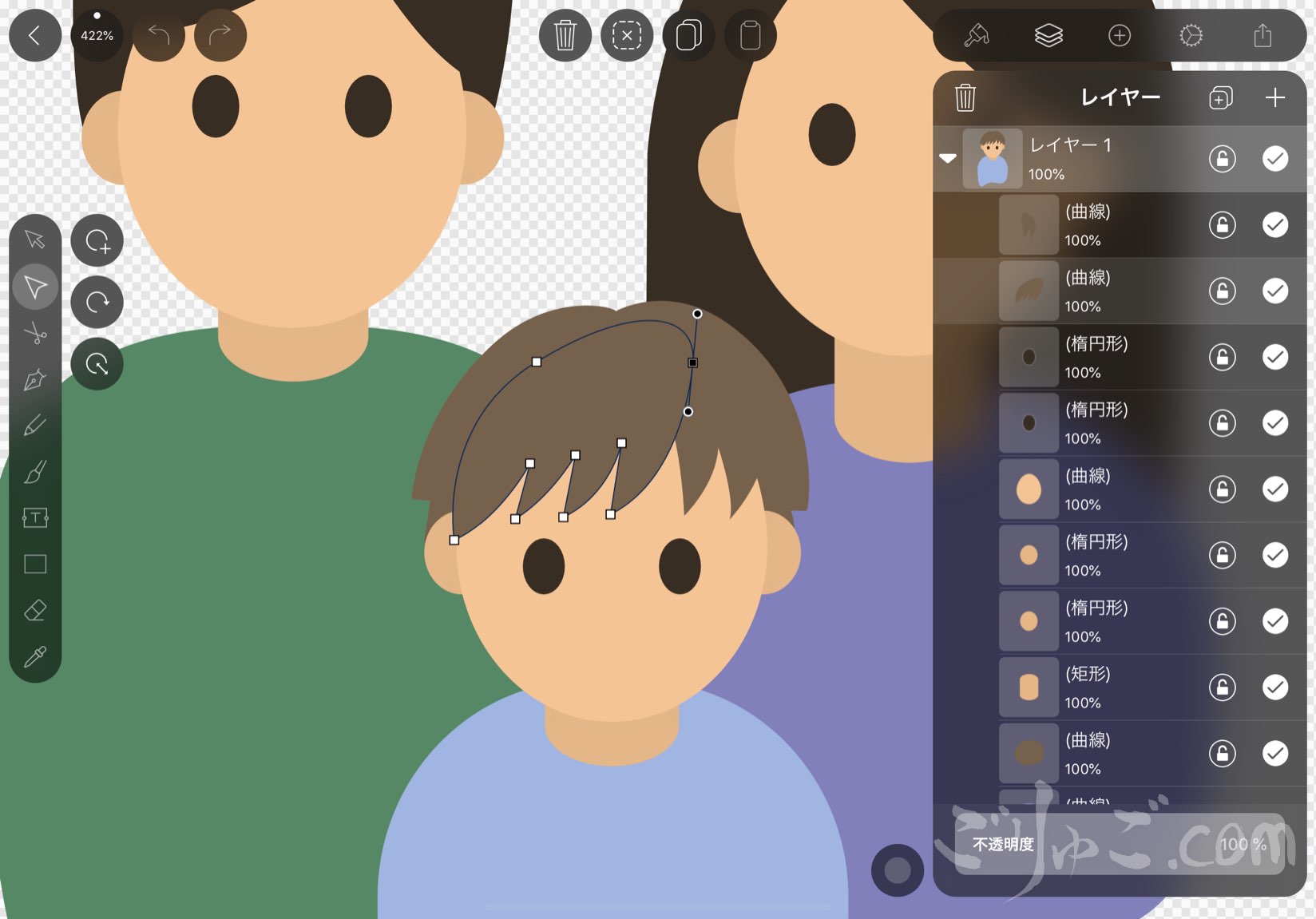Toggle visibility checkmark of レイヤー 1
The width and height of the screenshot is (1316, 919).
coord(1275,159)
